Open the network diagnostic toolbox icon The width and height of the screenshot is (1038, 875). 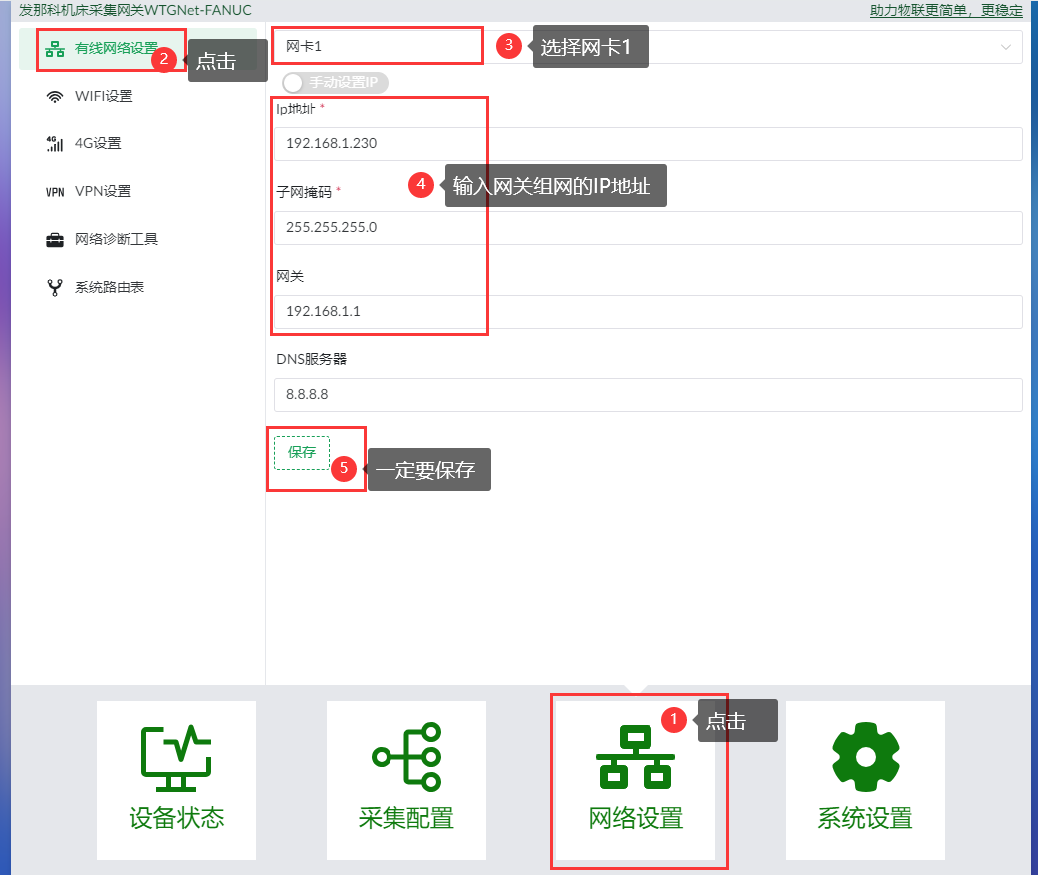55,240
